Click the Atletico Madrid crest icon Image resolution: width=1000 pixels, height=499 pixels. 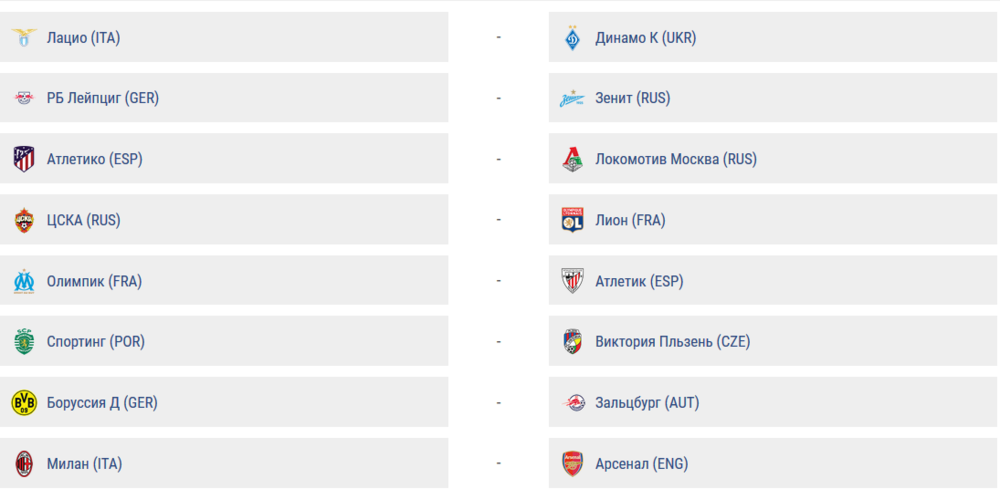point(23,159)
